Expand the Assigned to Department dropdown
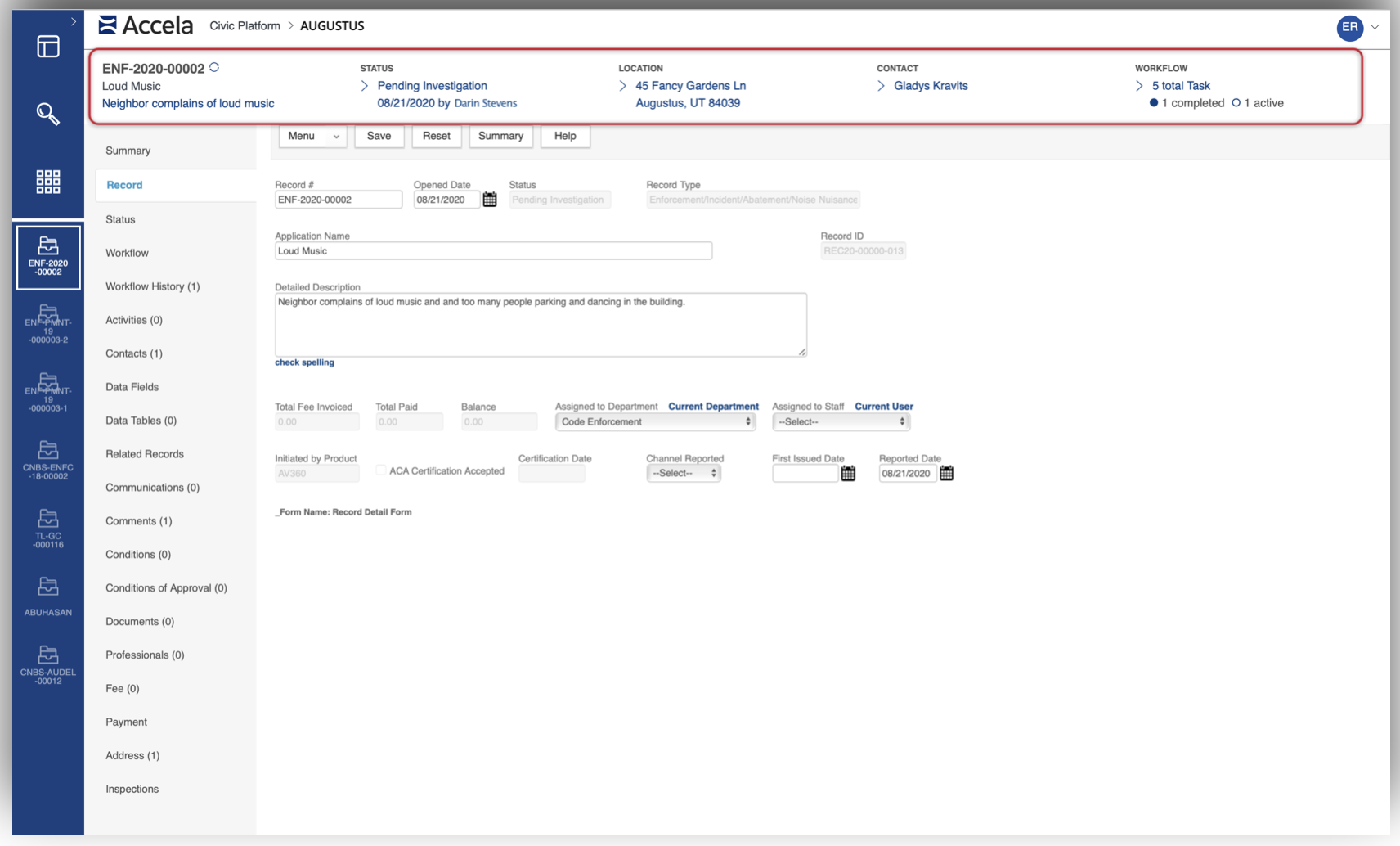The width and height of the screenshot is (1400, 846). click(655, 422)
